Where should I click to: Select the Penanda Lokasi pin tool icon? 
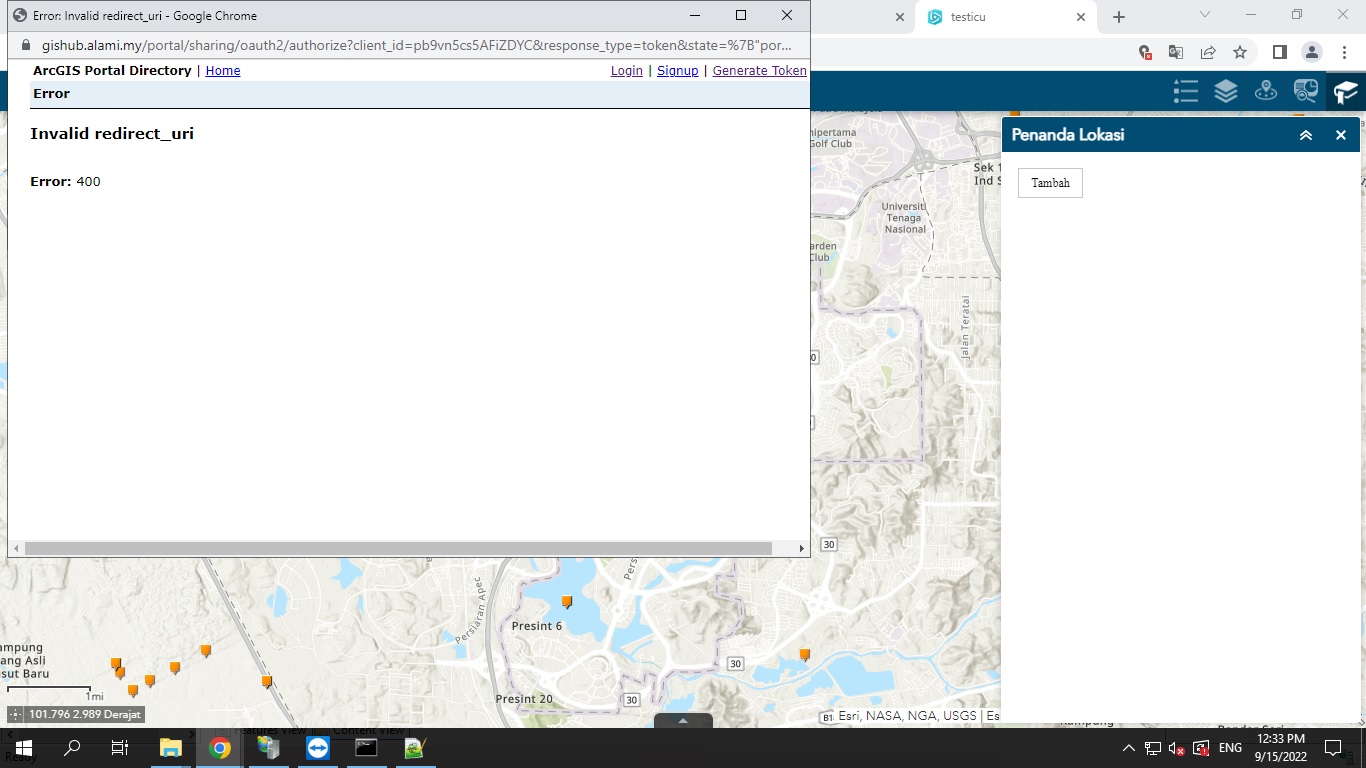coord(1266,91)
